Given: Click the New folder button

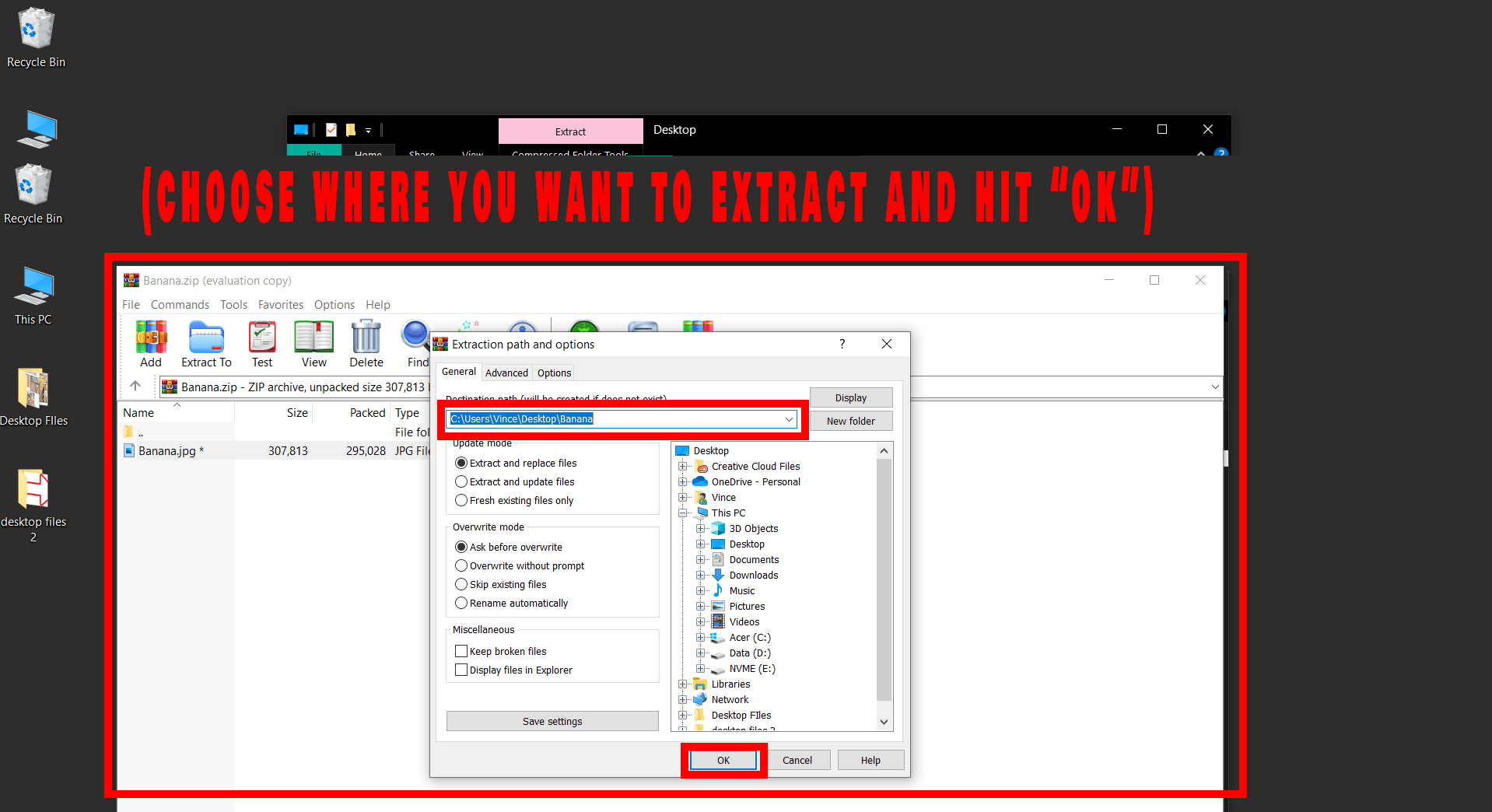Looking at the screenshot, I should point(850,421).
